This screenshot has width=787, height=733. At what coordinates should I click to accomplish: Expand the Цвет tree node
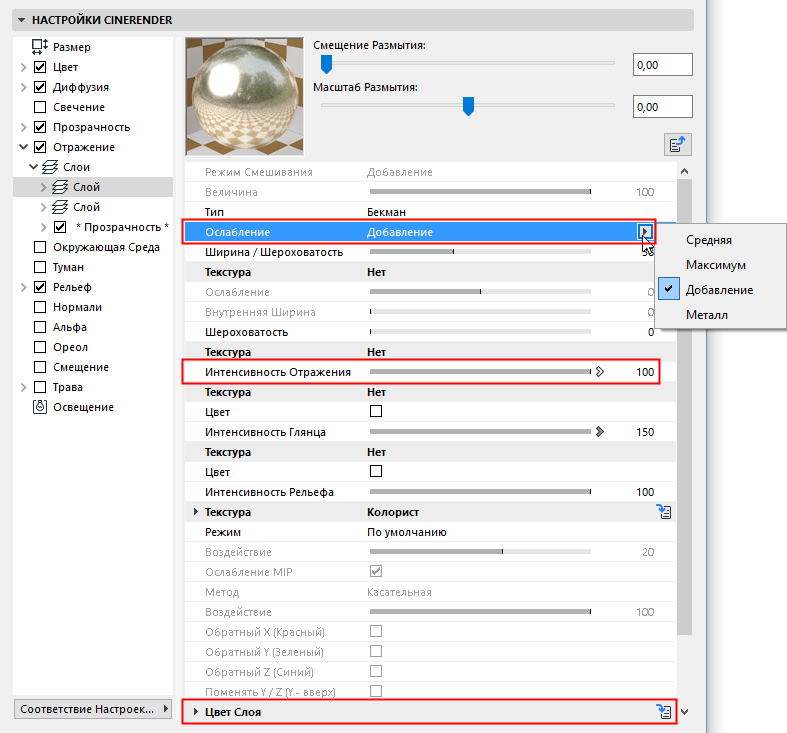click(23, 67)
